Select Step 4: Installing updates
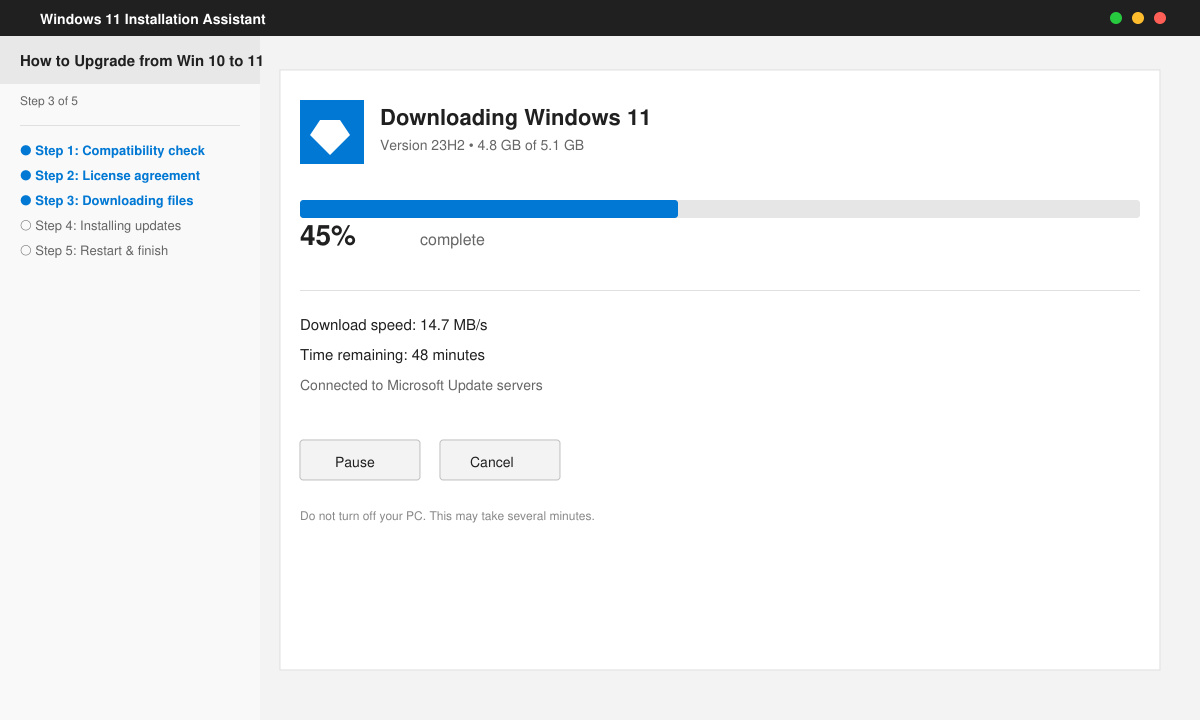The height and width of the screenshot is (720, 1200). pyautogui.click(x=101, y=226)
